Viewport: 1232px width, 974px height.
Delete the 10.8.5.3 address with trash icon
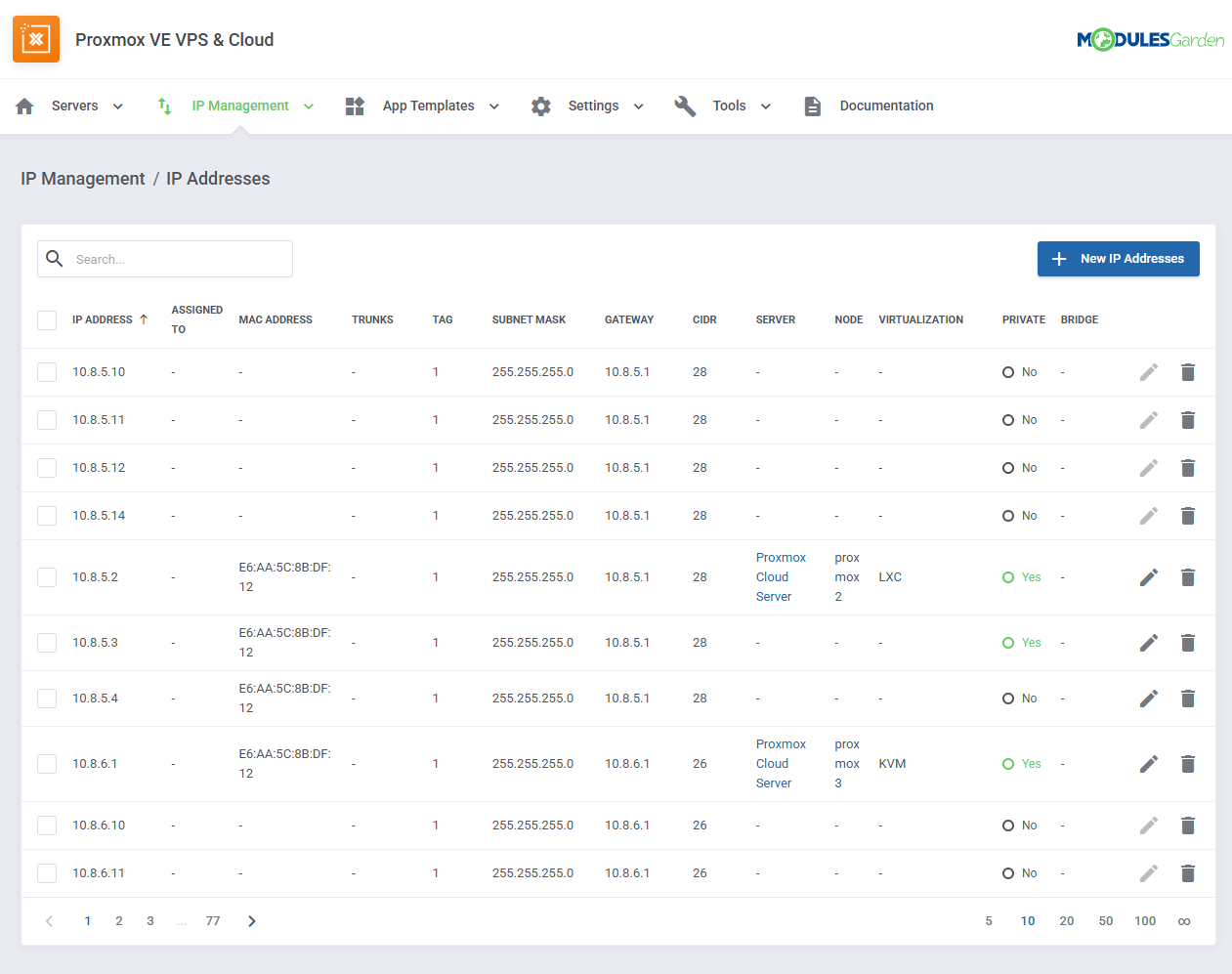coord(1188,643)
